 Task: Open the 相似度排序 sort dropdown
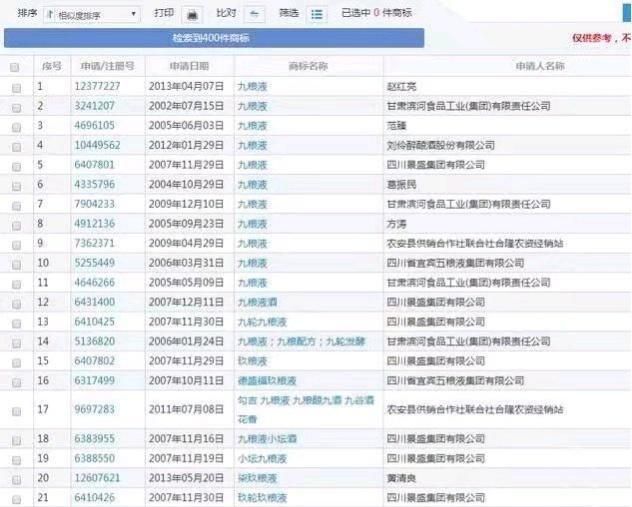92,14
